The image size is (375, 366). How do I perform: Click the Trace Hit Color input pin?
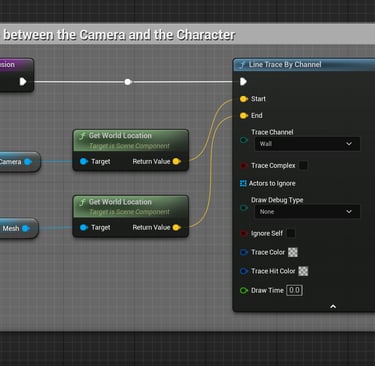click(244, 271)
